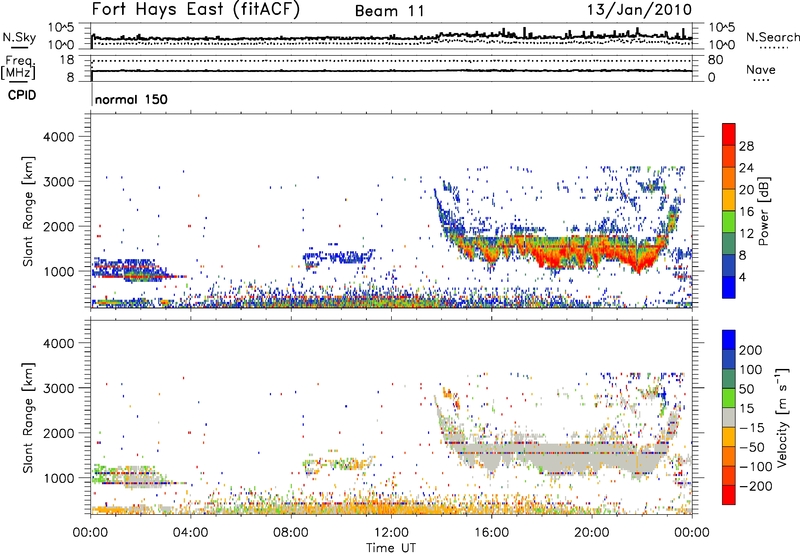The height and width of the screenshot is (554, 800).
Task: Click the "N.Search" legend label
Action: pos(772,37)
